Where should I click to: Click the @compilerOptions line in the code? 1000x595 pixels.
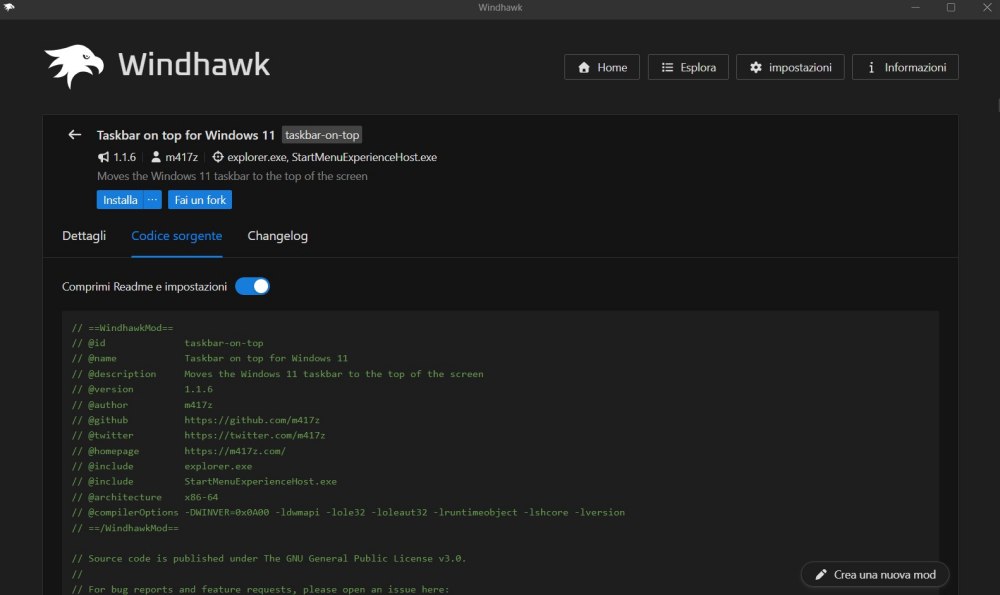(x=348, y=513)
